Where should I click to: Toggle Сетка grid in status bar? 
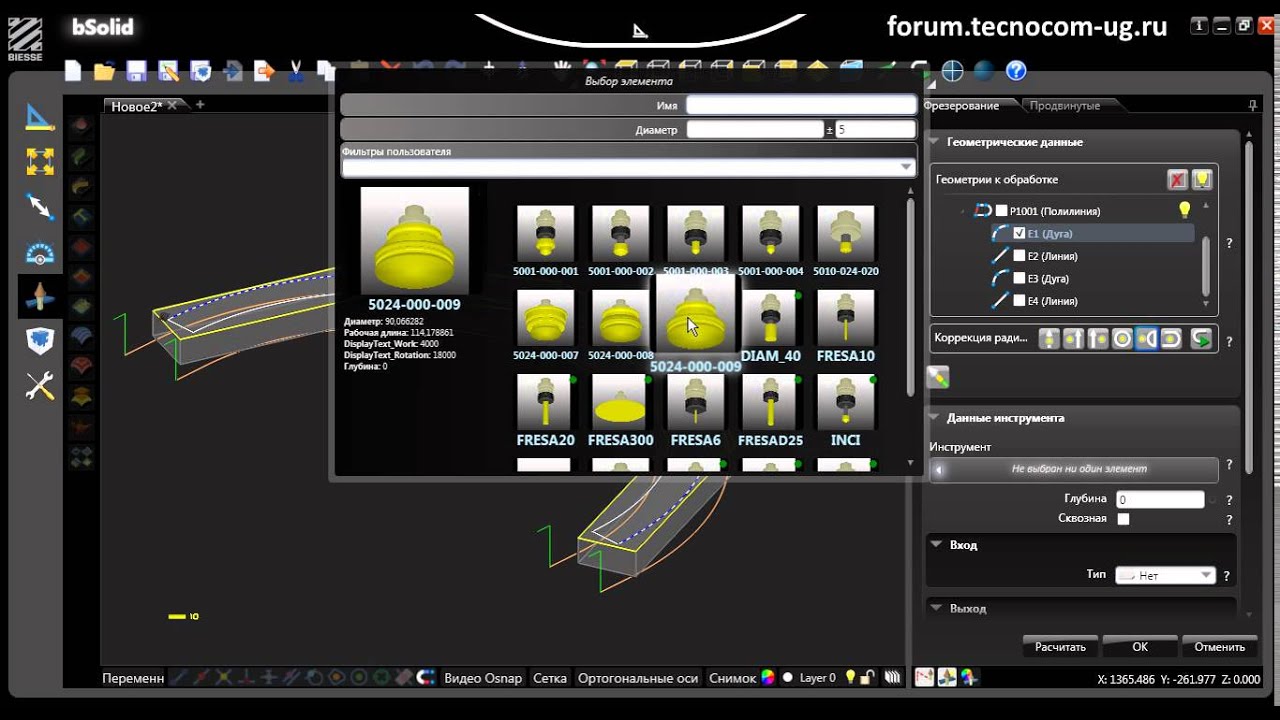click(x=550, y=678)
